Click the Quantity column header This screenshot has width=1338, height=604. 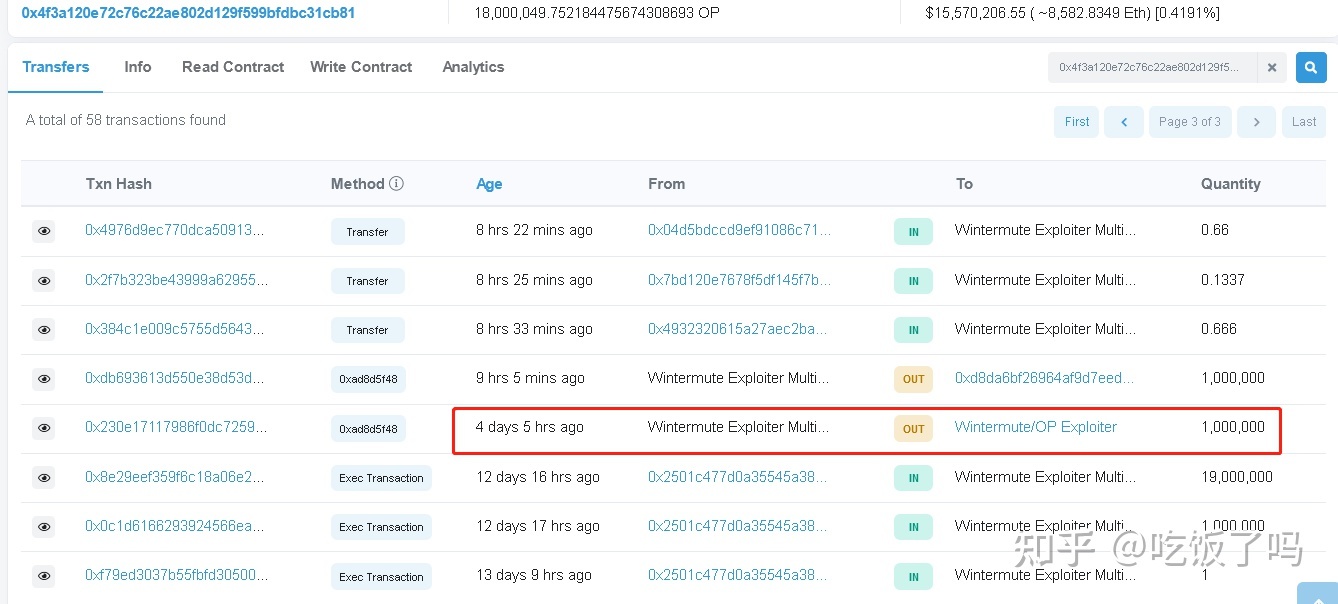1231,184
